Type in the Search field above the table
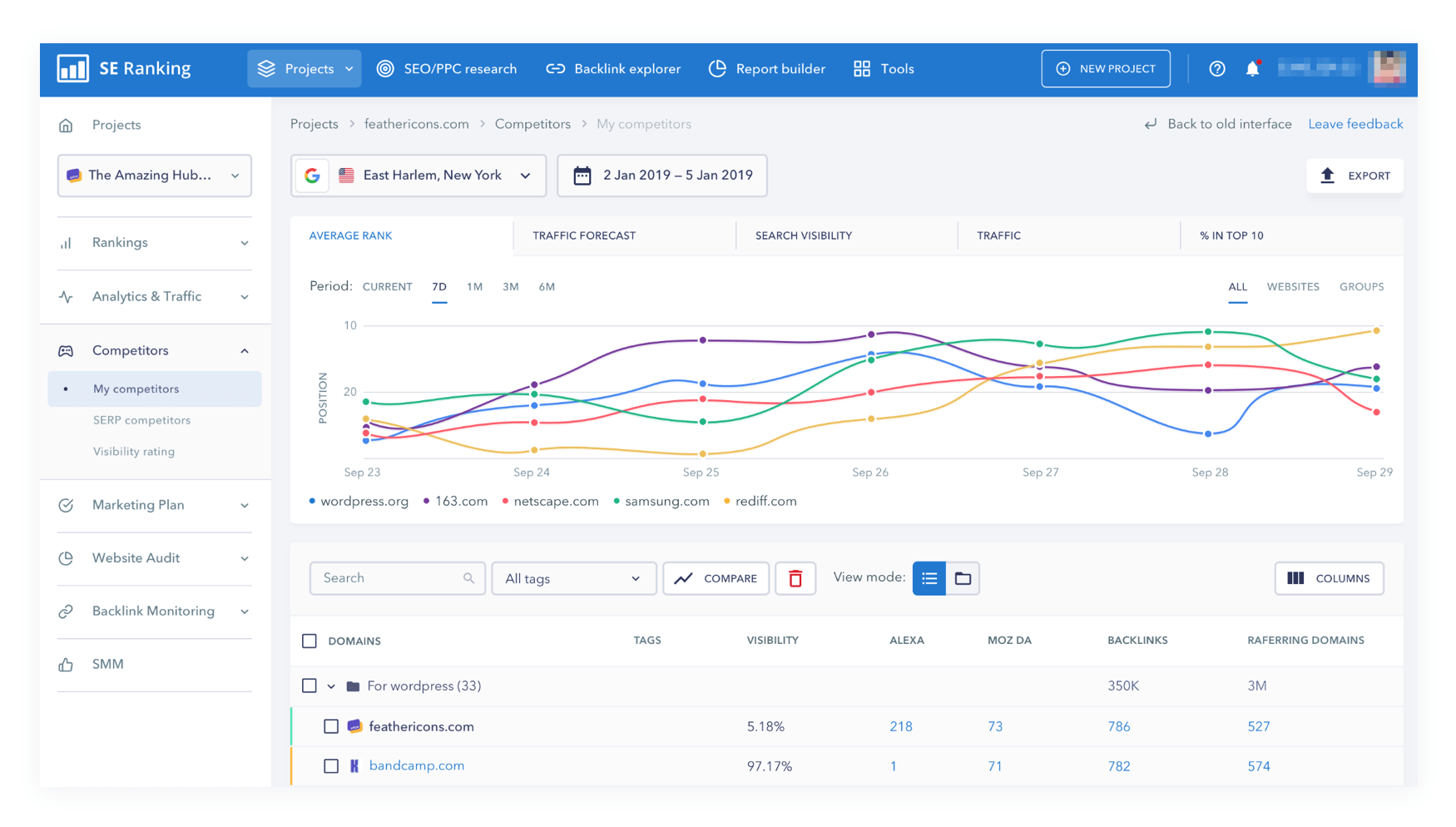The height and width of the screenshot is (827, 1456). (x=389, y=578)
